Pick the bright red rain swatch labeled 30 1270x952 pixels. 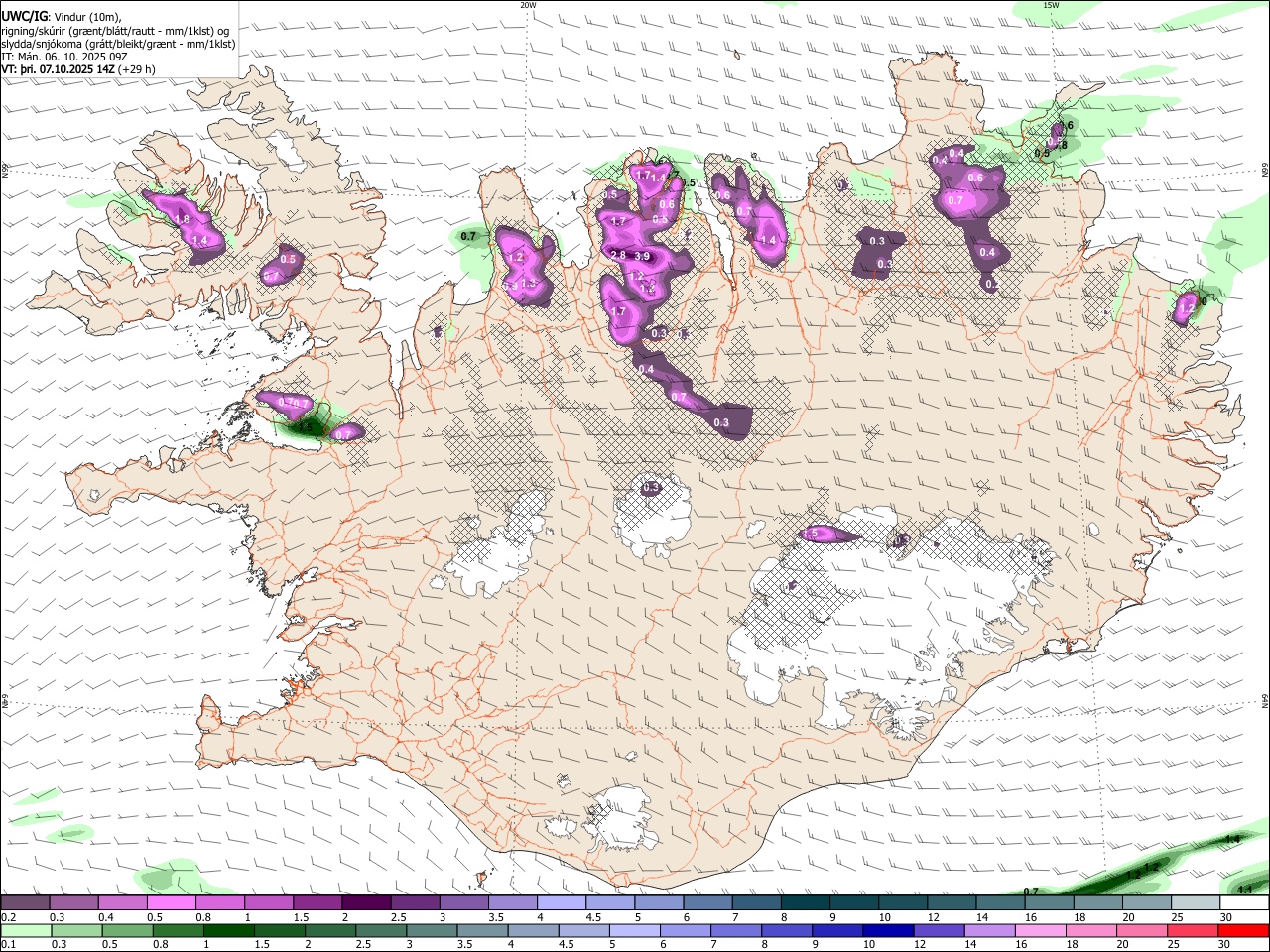pos(1244,930)
